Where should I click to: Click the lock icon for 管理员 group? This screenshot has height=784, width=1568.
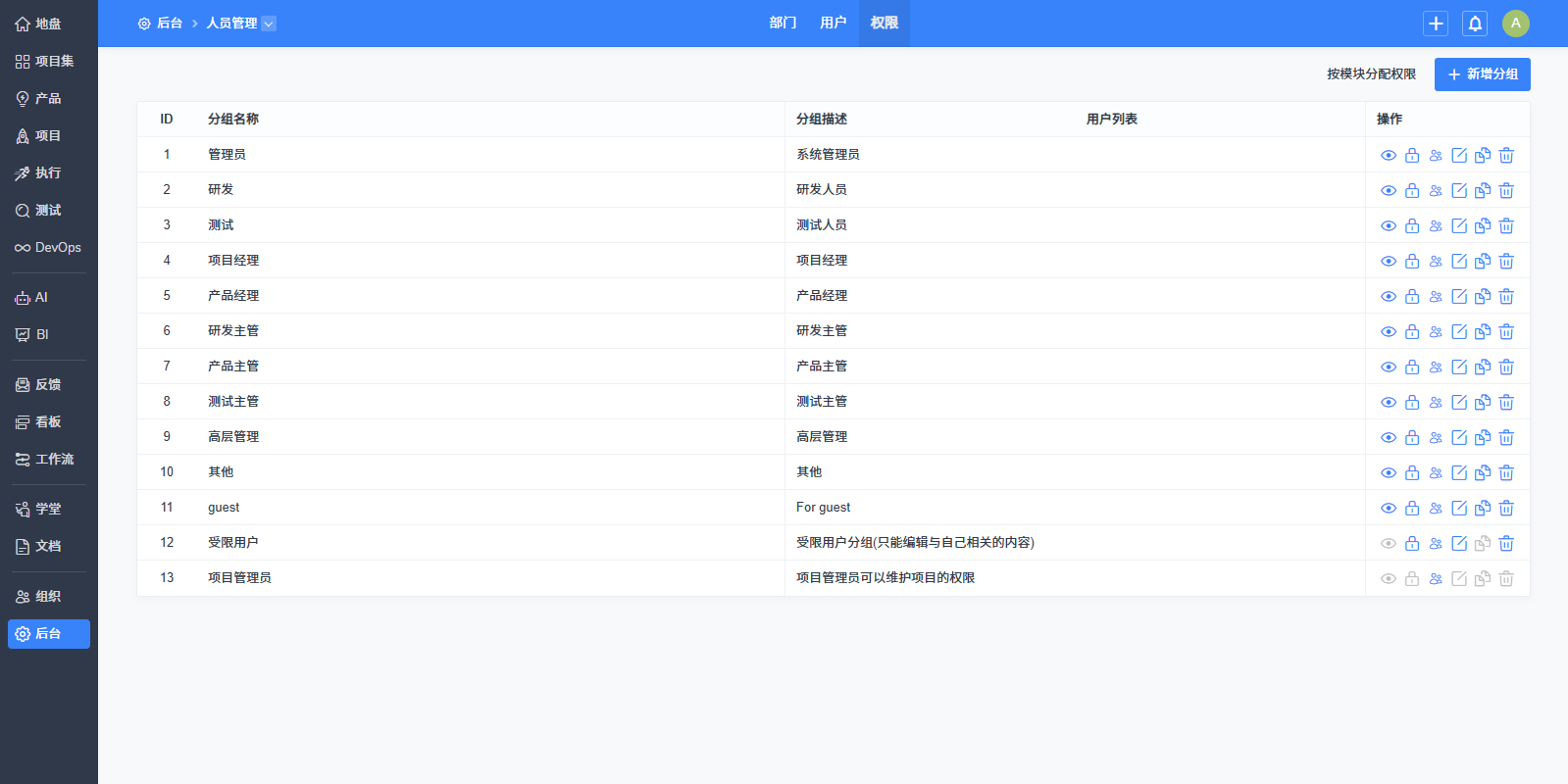pos(1412,155)
